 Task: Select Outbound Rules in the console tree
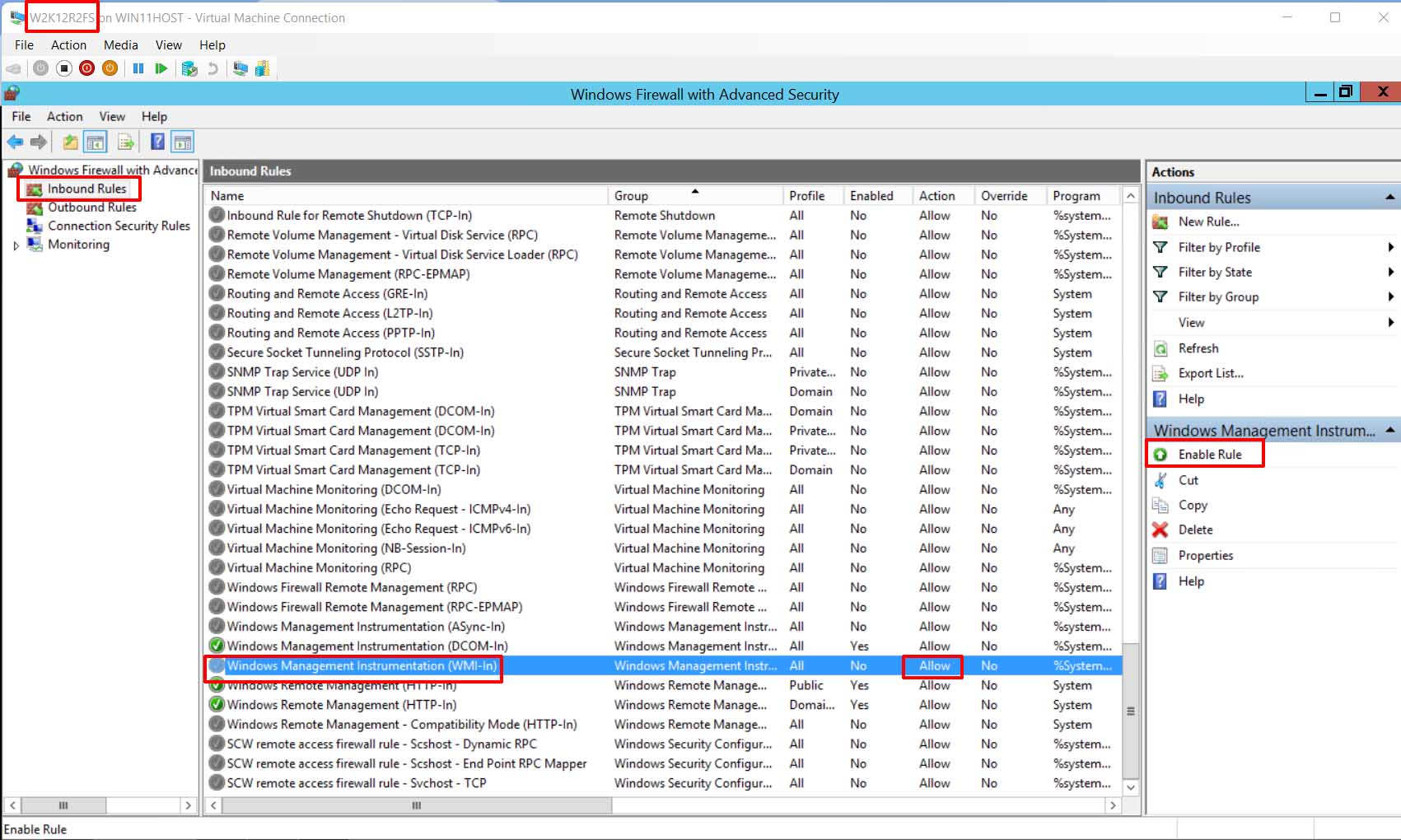(92, 208)
